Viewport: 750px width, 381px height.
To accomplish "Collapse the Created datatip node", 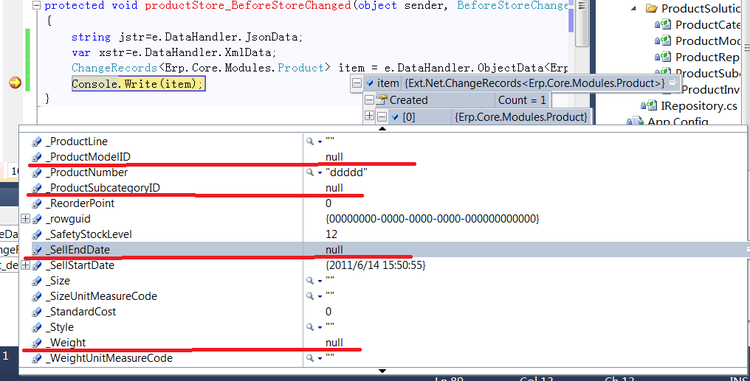I will tap(369, 100).
